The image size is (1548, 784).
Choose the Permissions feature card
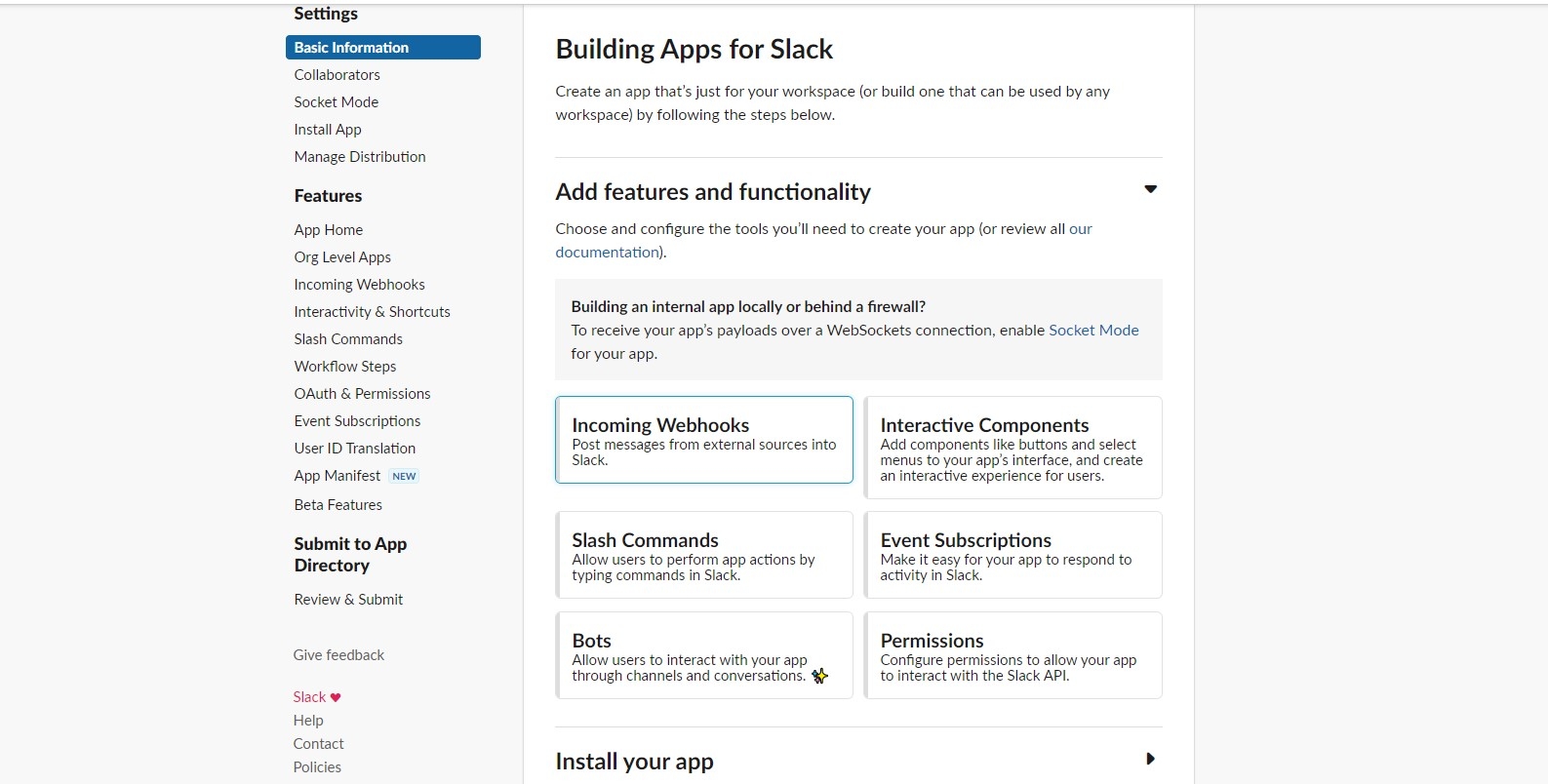pos(1013,655)
